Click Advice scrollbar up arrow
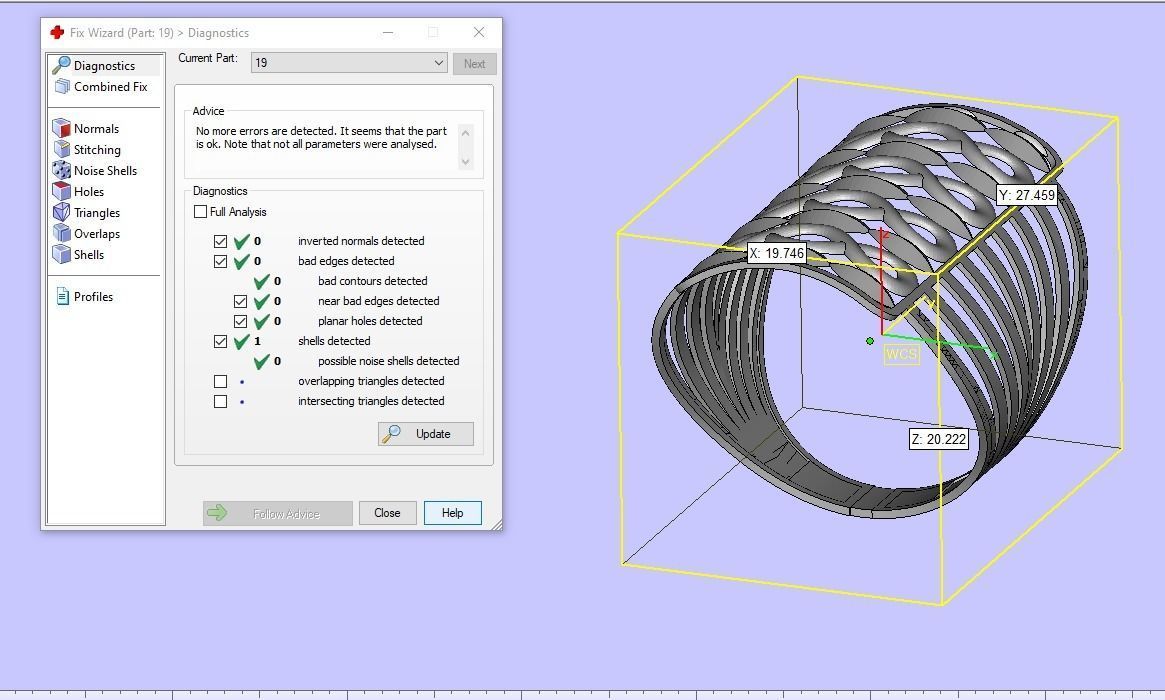This screenshot has height=700, width=1165. point(466,133)
